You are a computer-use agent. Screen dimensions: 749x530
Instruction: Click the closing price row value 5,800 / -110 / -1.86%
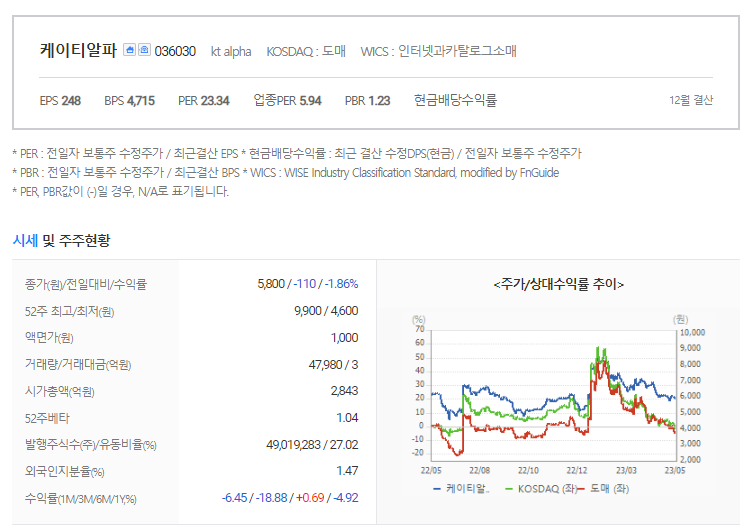click(x=308, y=284)
